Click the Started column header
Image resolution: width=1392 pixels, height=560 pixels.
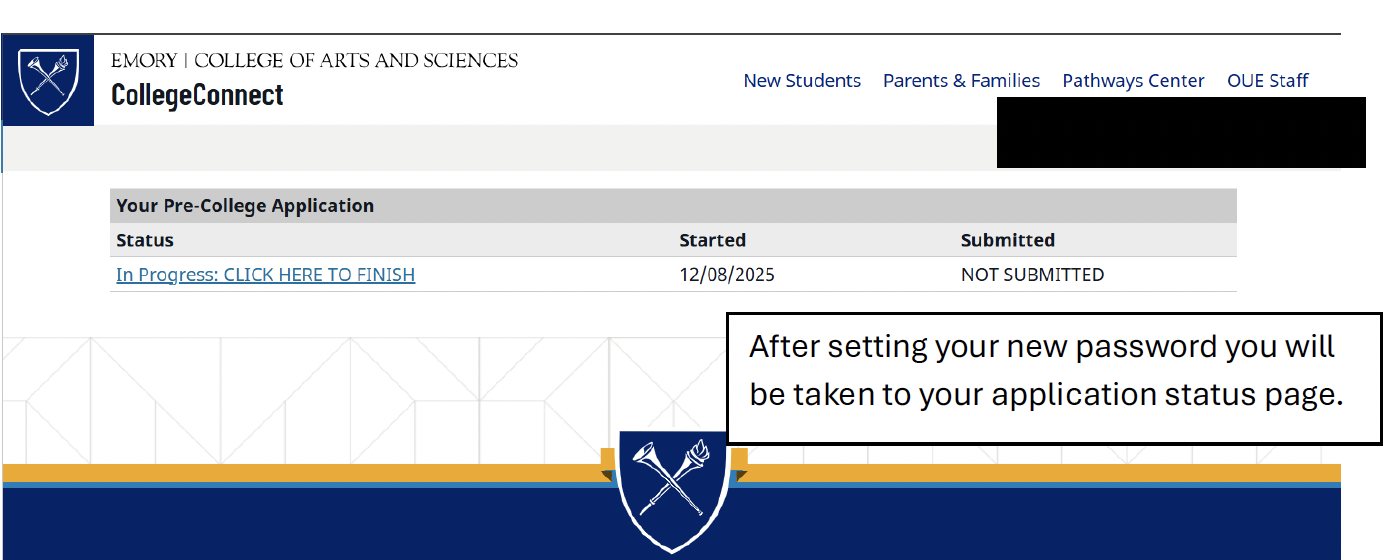(712, 240)
